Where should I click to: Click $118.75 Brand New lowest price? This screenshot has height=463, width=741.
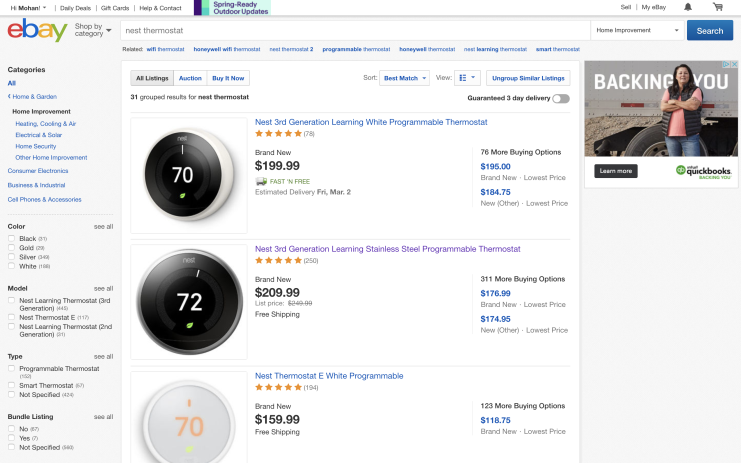click(495, 420)
